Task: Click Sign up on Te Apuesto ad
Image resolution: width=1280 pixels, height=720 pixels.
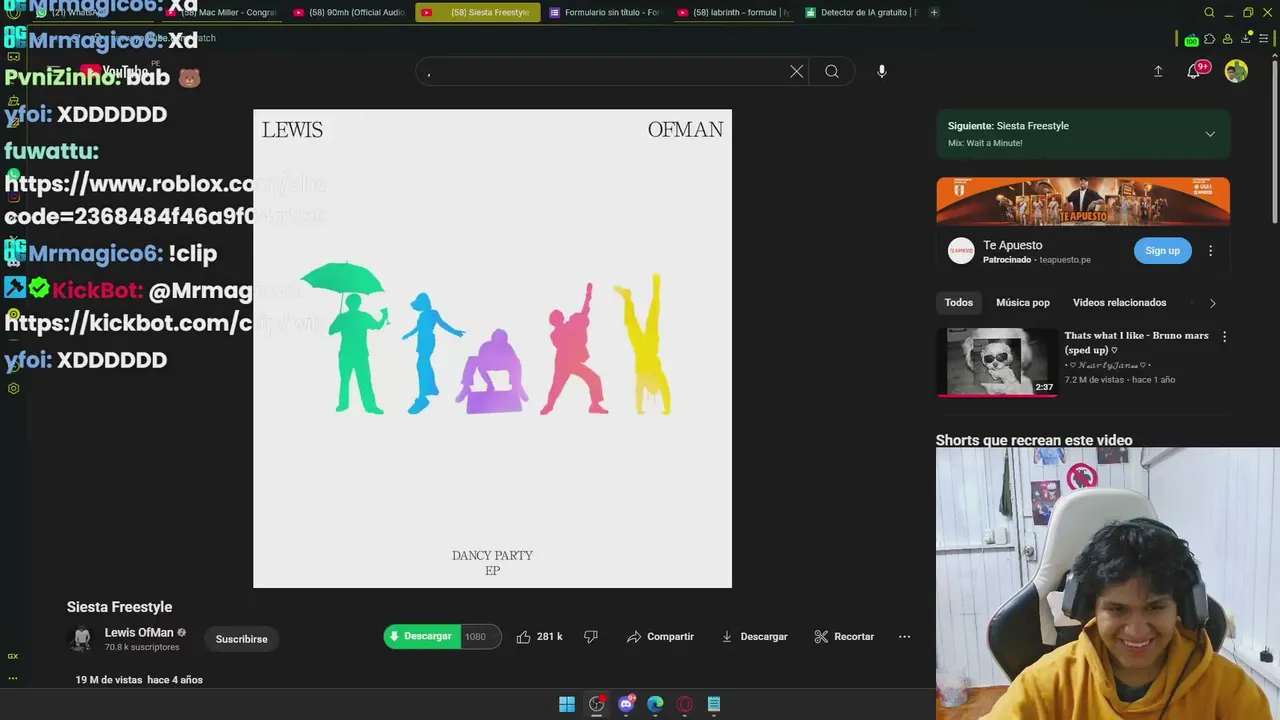Action: (1162, 251)
